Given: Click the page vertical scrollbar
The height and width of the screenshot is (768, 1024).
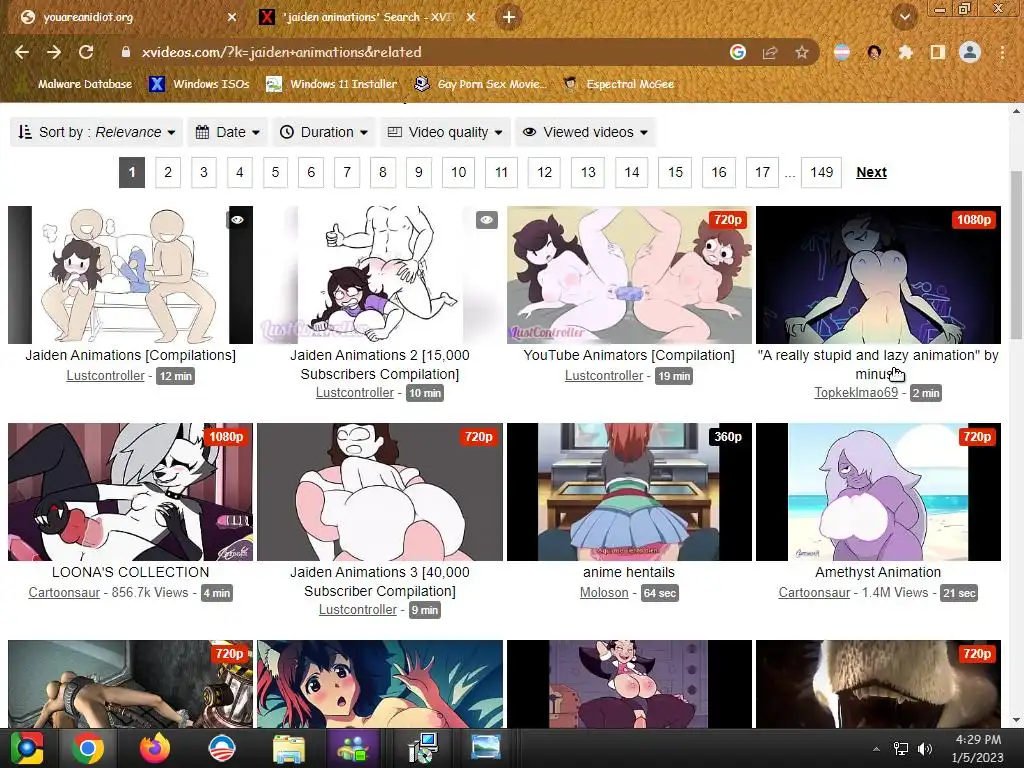Looking at the screenshot, I should [x=1016, y=255].
